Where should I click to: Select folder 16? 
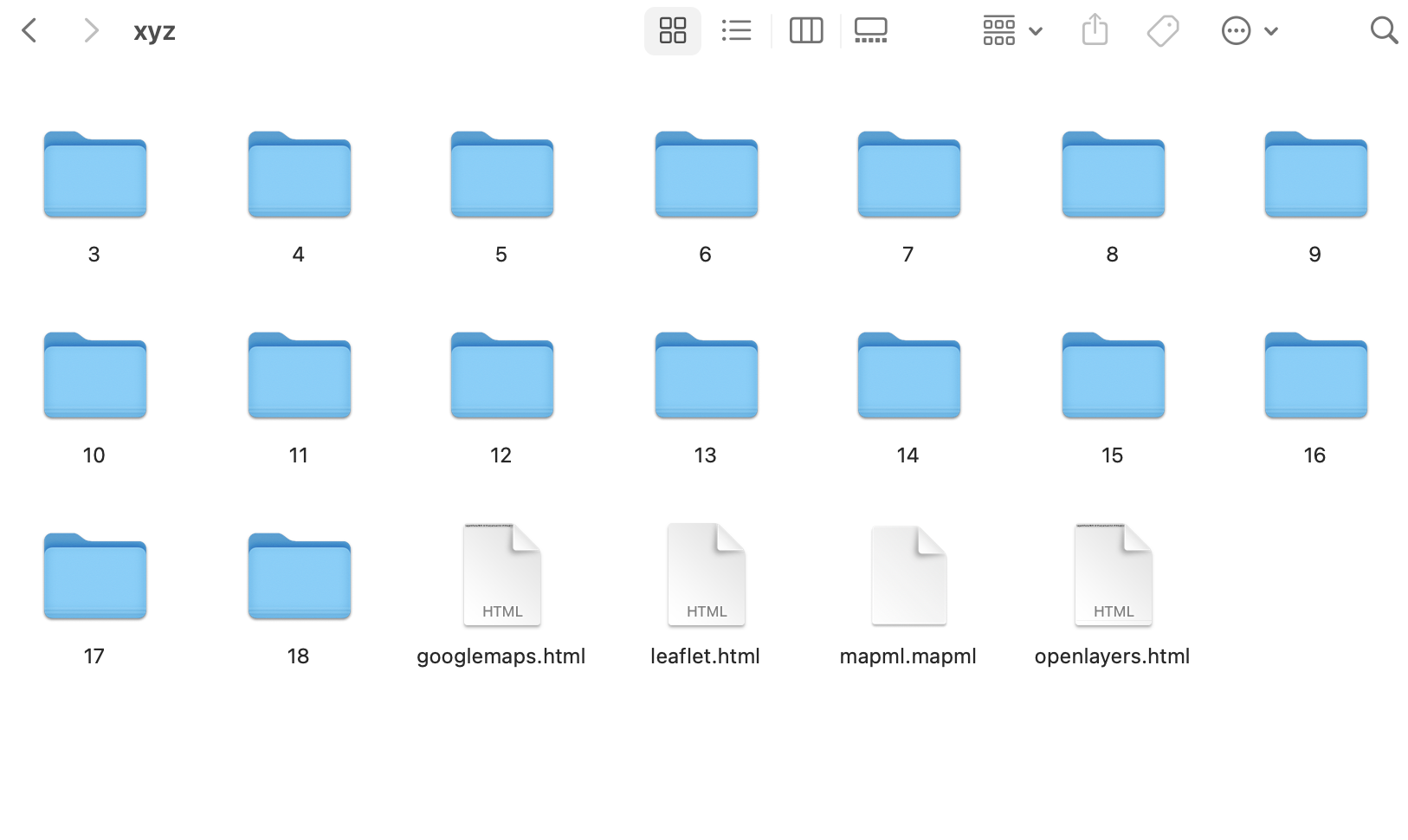coord(1316,375)
